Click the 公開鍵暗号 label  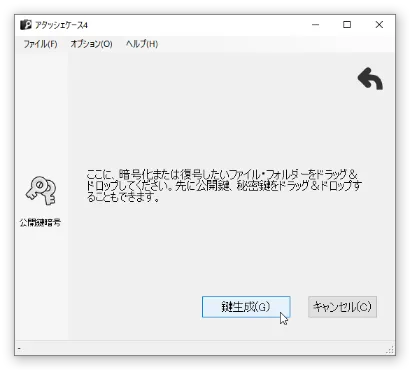coord(40,223)
